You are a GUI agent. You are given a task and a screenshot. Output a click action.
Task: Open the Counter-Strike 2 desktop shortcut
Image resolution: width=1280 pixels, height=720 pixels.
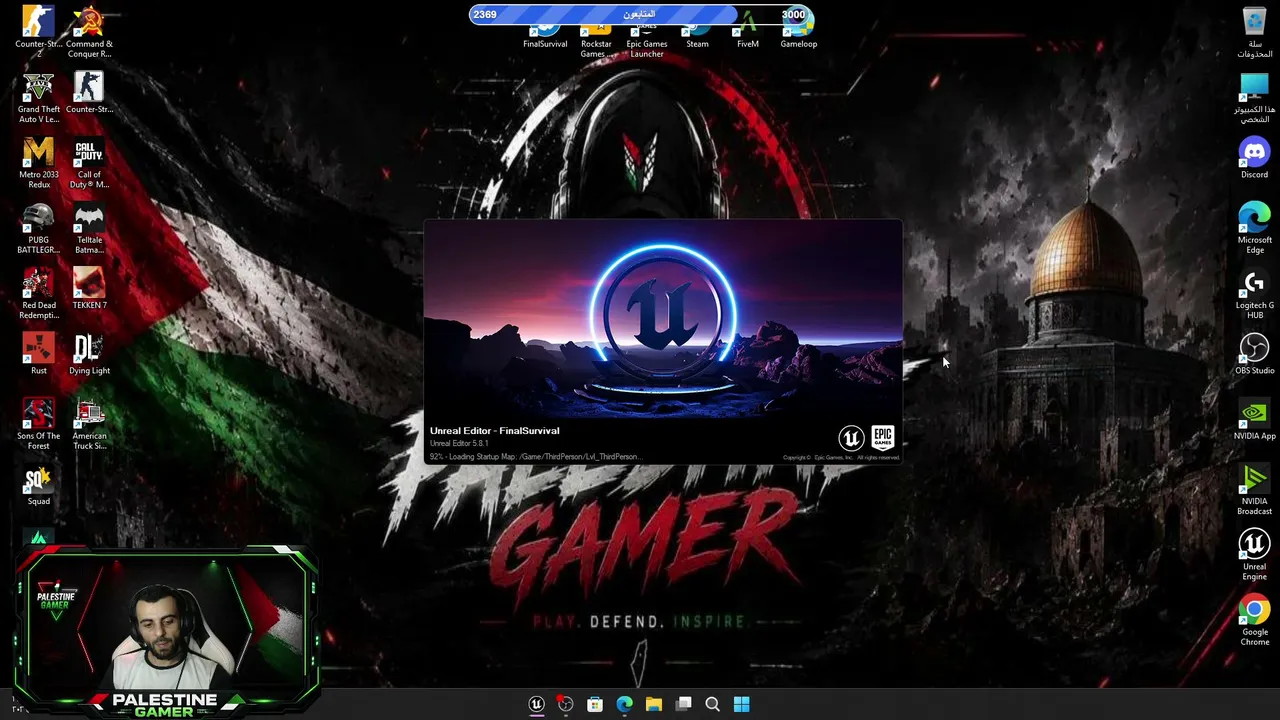click(39, 30)
